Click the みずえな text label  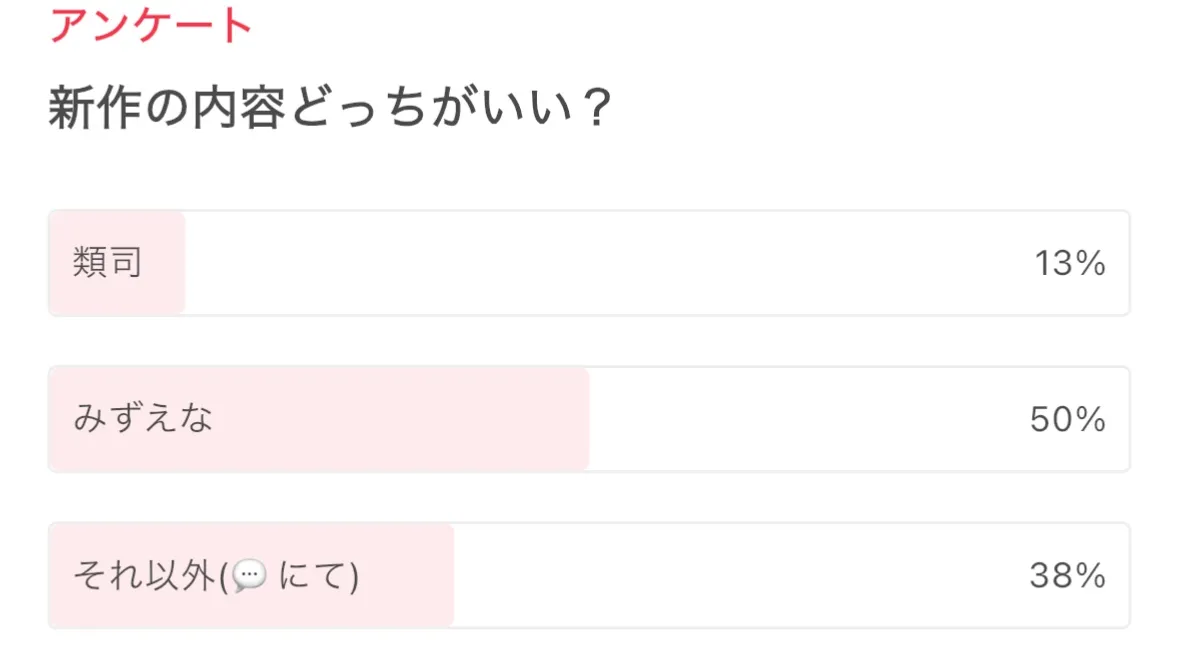[143, 419]
